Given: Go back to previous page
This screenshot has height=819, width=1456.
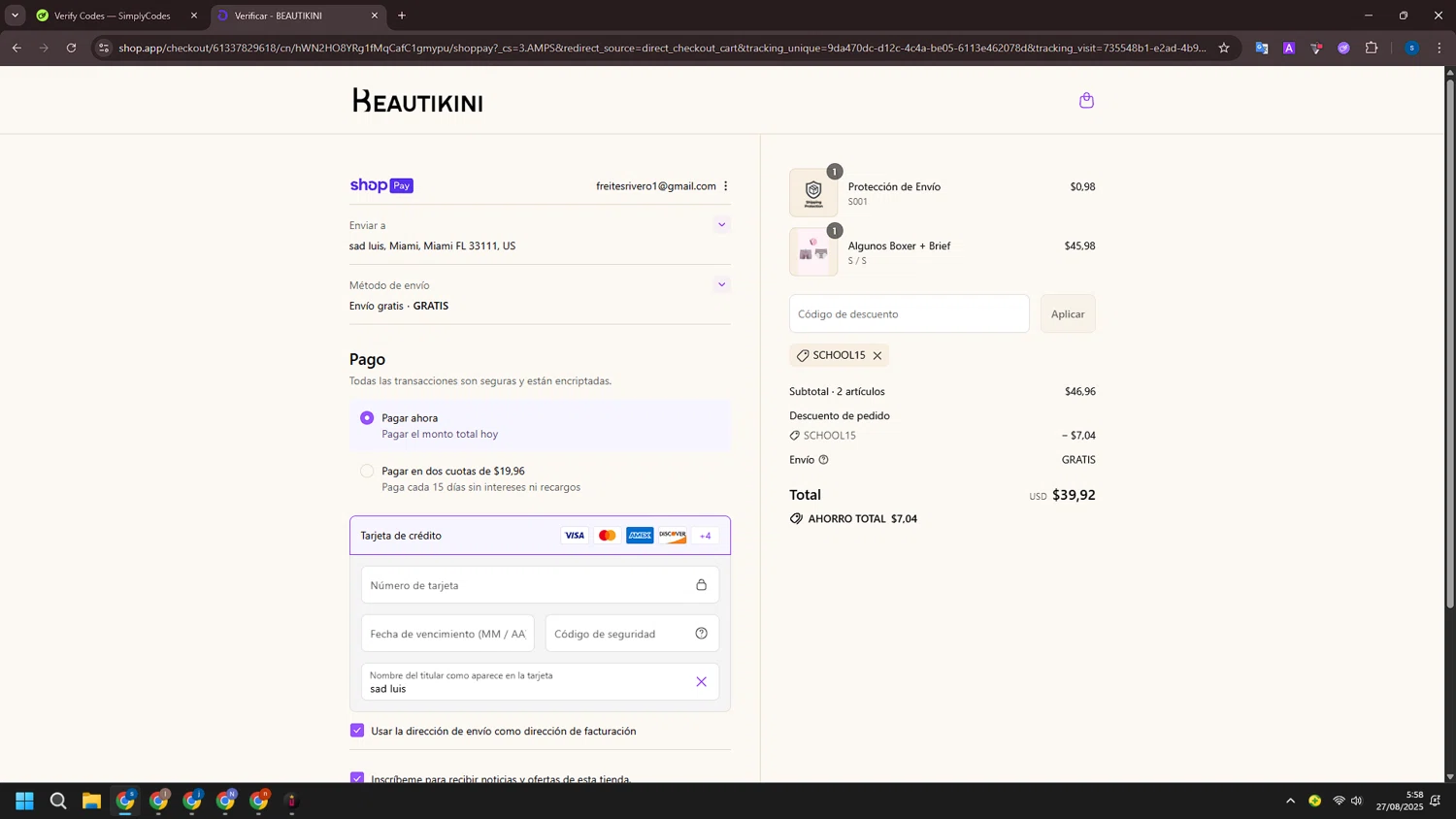Looking at the screenshot, I should click(x=17, y=48).
